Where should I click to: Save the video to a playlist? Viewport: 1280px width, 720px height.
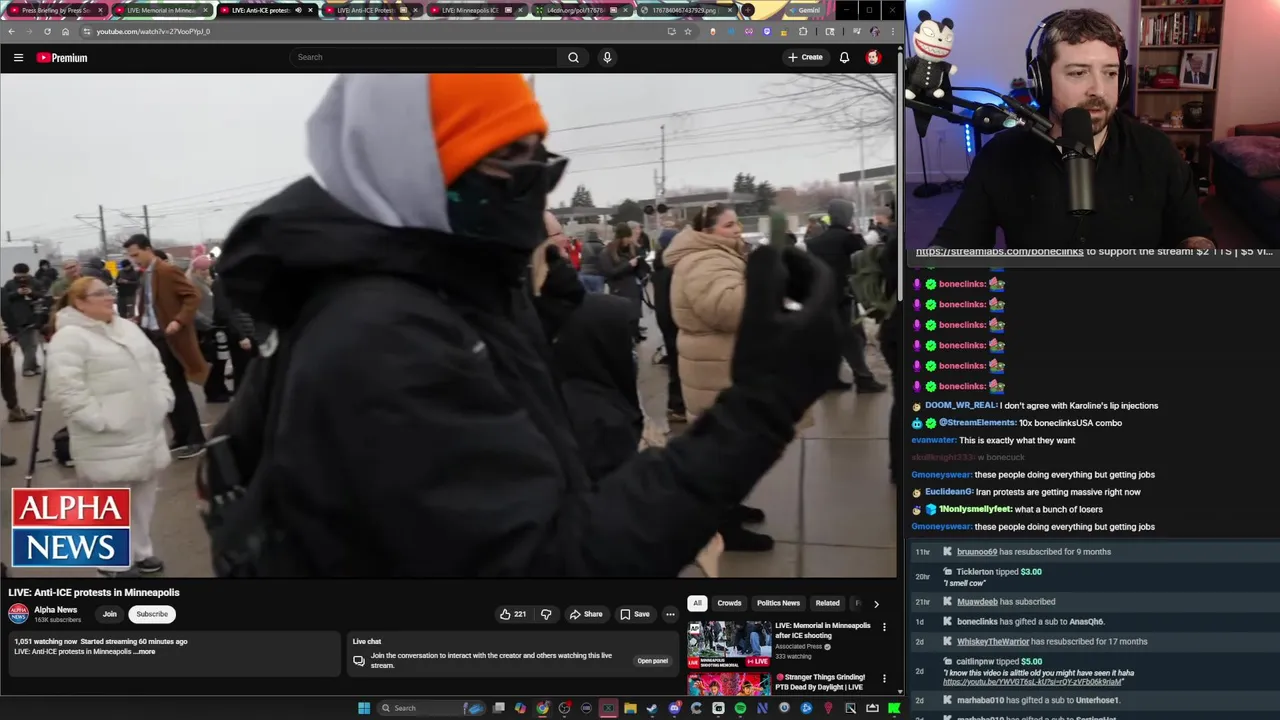tap(635, 614)
